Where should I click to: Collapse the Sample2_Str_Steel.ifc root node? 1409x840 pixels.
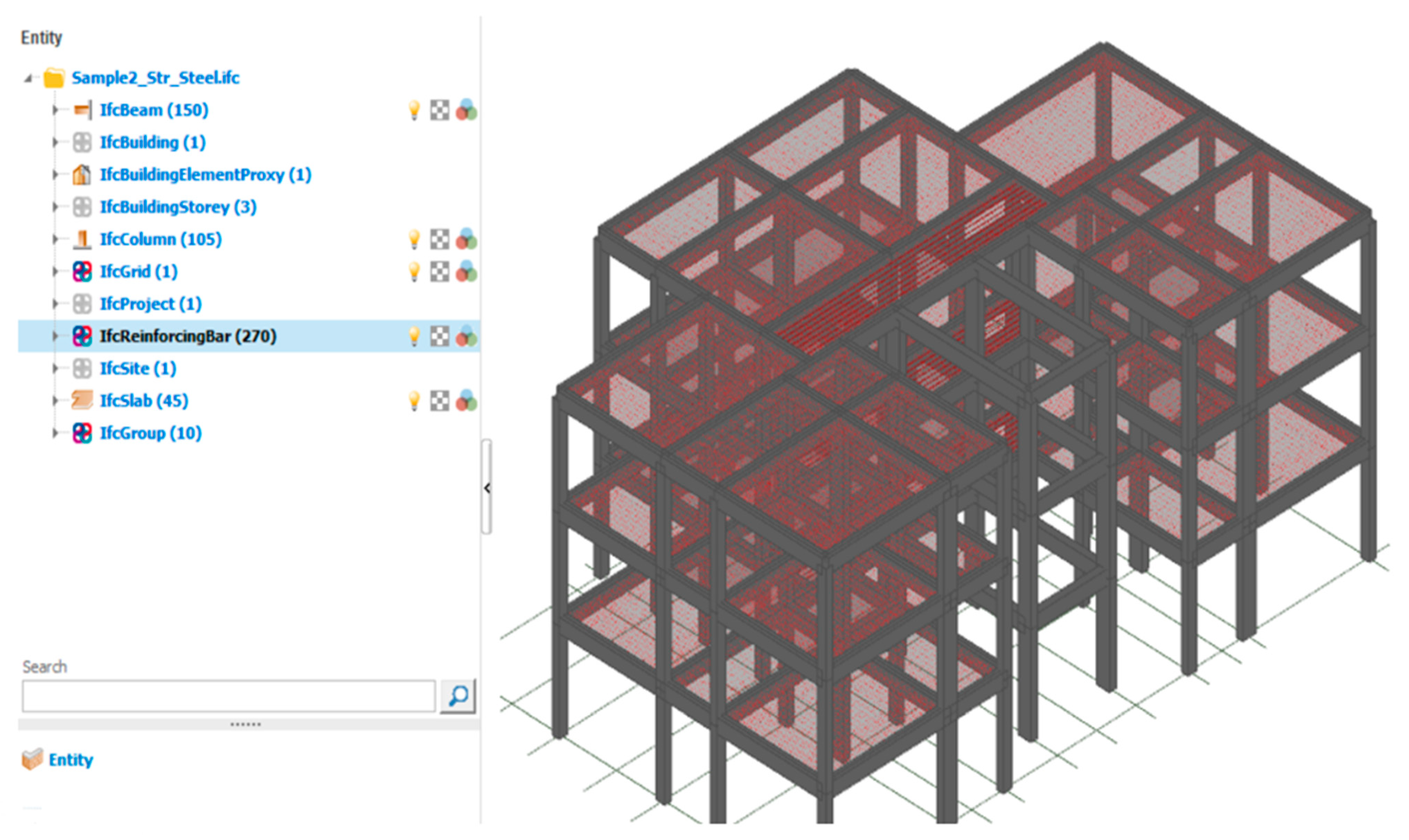(x=28, y=78)
